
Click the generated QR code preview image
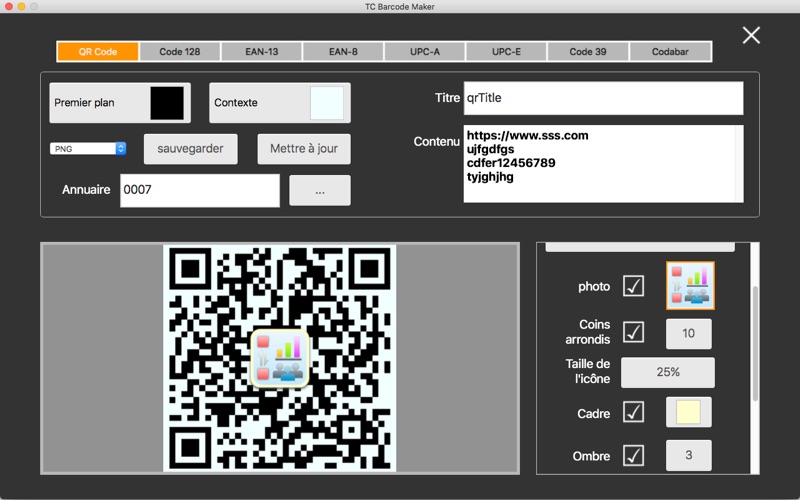pos(280,358)
